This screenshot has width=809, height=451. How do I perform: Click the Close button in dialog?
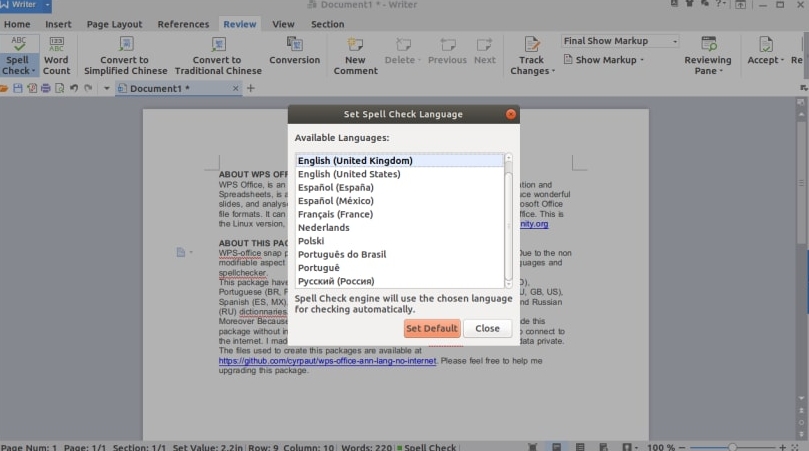tap(487, 328)
